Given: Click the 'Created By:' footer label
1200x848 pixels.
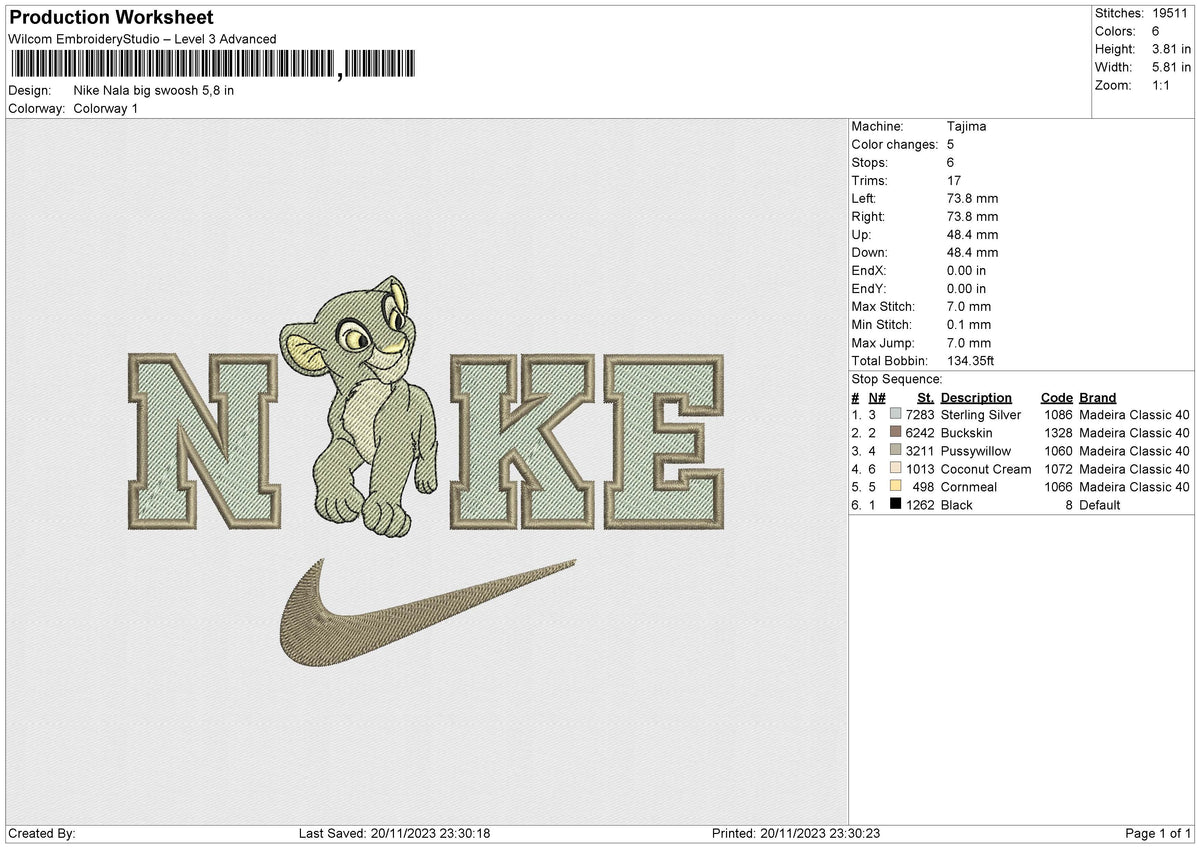Looking at the screenshot, I should (42, 833).
